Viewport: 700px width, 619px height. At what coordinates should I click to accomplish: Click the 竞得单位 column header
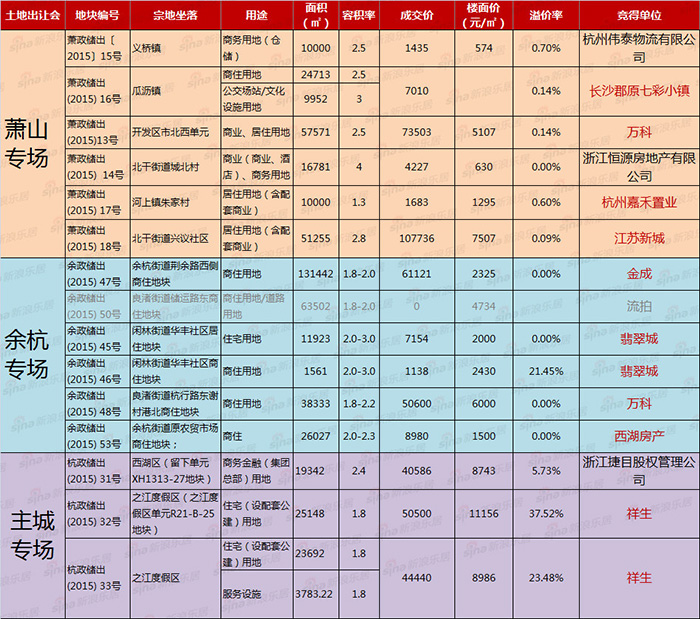[x=638, y=17]
